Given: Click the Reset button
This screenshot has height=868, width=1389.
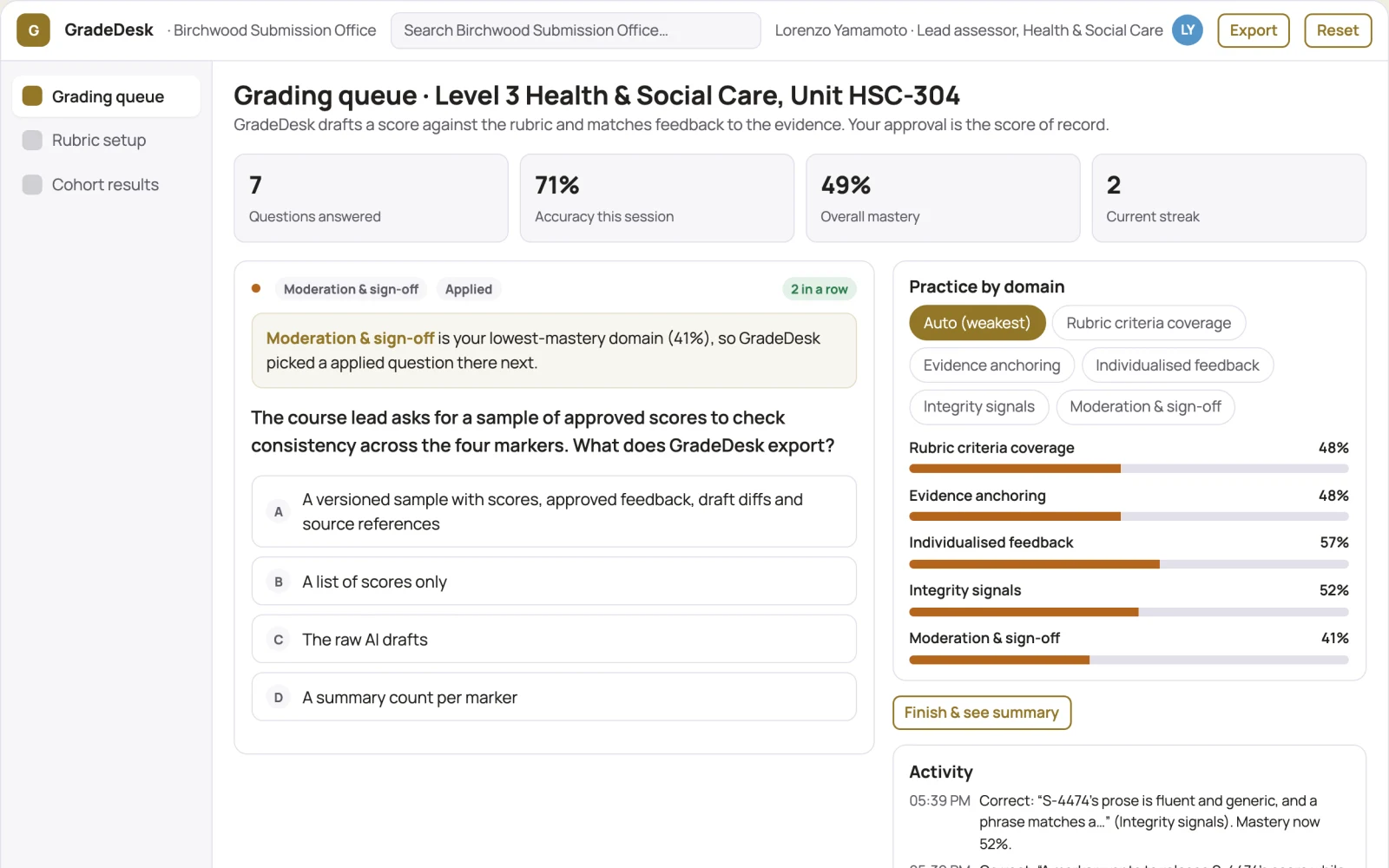Looking at the screenshot, I should tap(1337, 30).
